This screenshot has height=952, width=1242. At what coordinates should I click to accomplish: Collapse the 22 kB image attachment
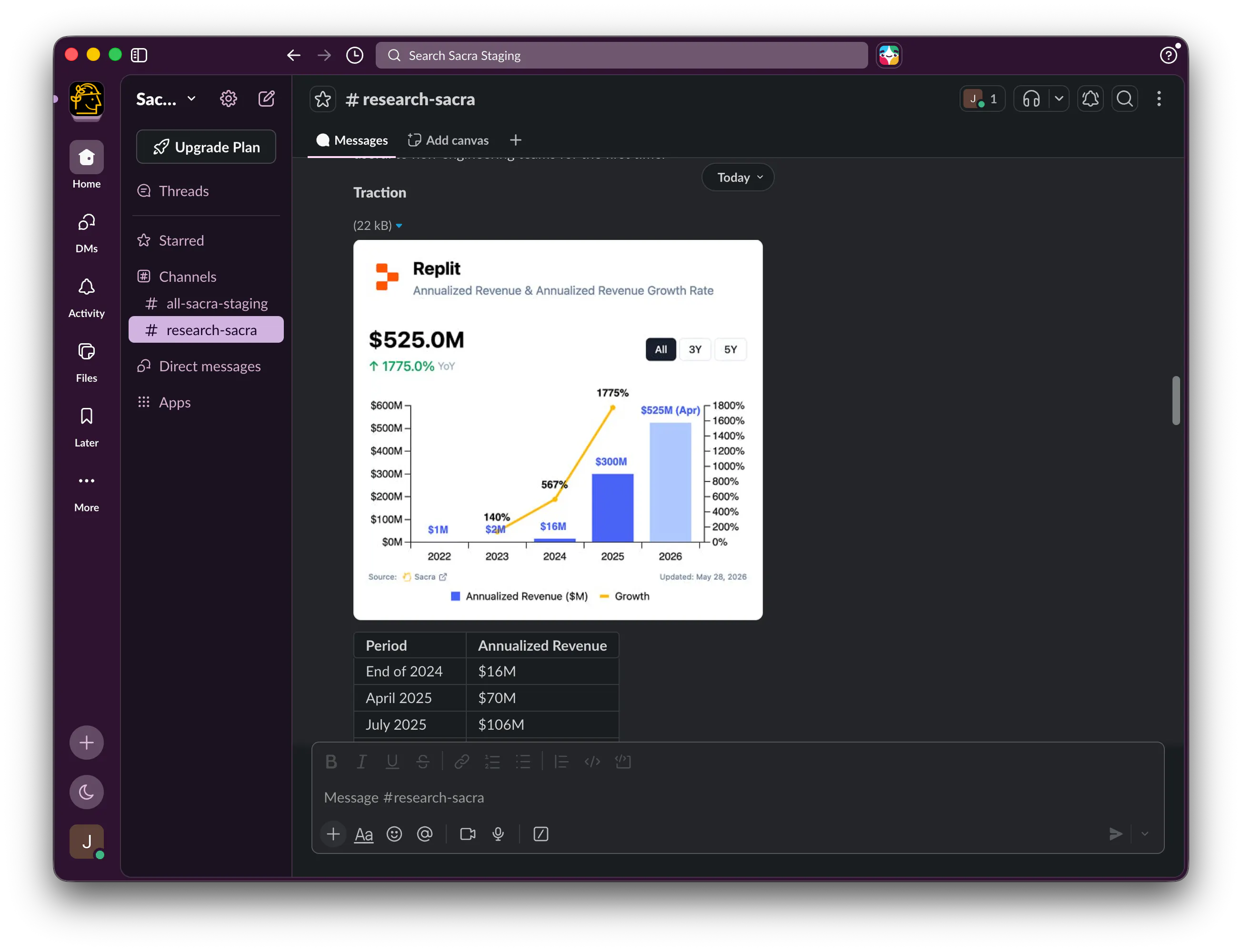399,226
